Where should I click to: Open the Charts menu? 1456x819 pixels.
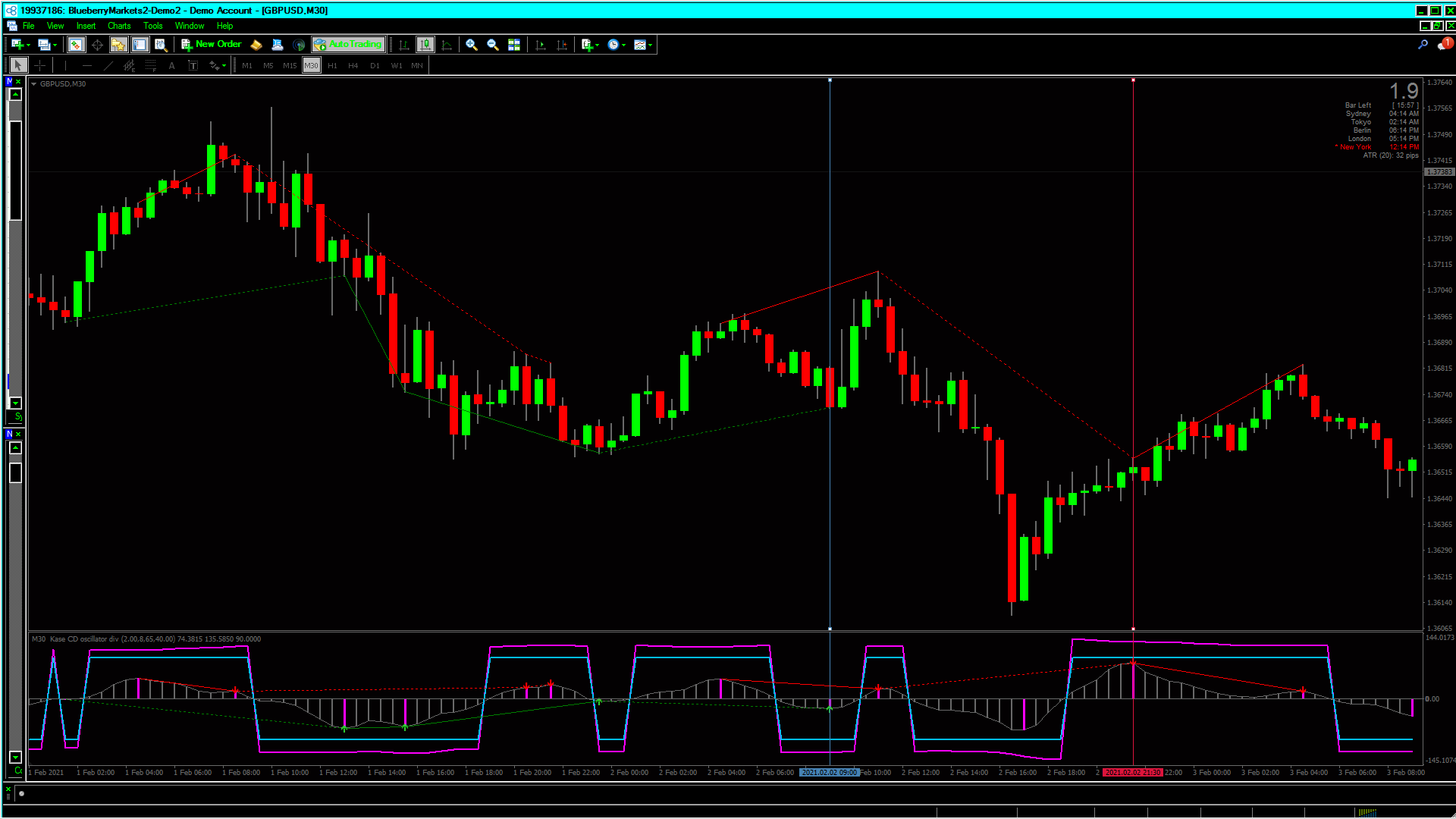tap(119, 26)
